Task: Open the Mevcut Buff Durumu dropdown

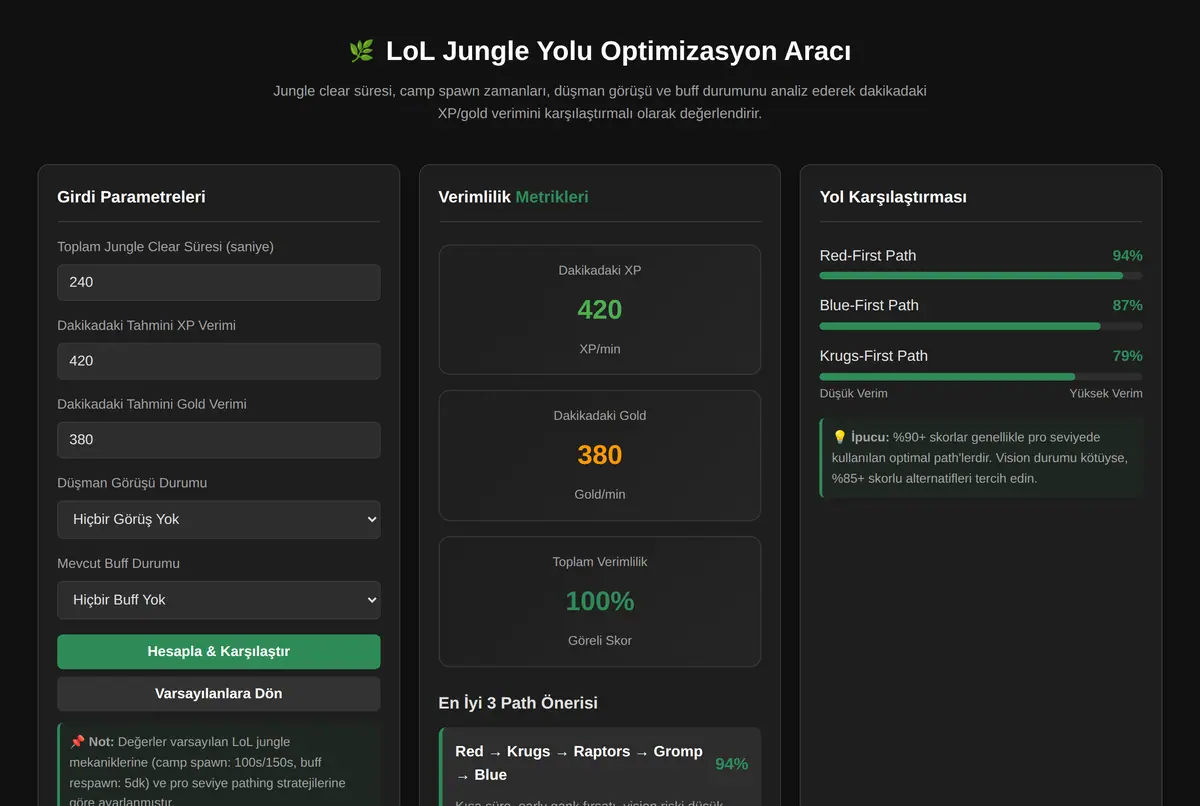Action: [219, 600]
